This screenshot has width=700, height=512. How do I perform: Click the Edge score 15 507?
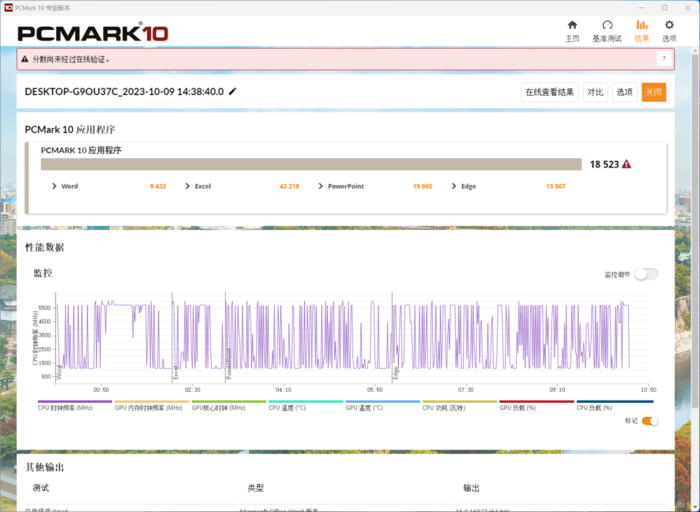point(556,186)
